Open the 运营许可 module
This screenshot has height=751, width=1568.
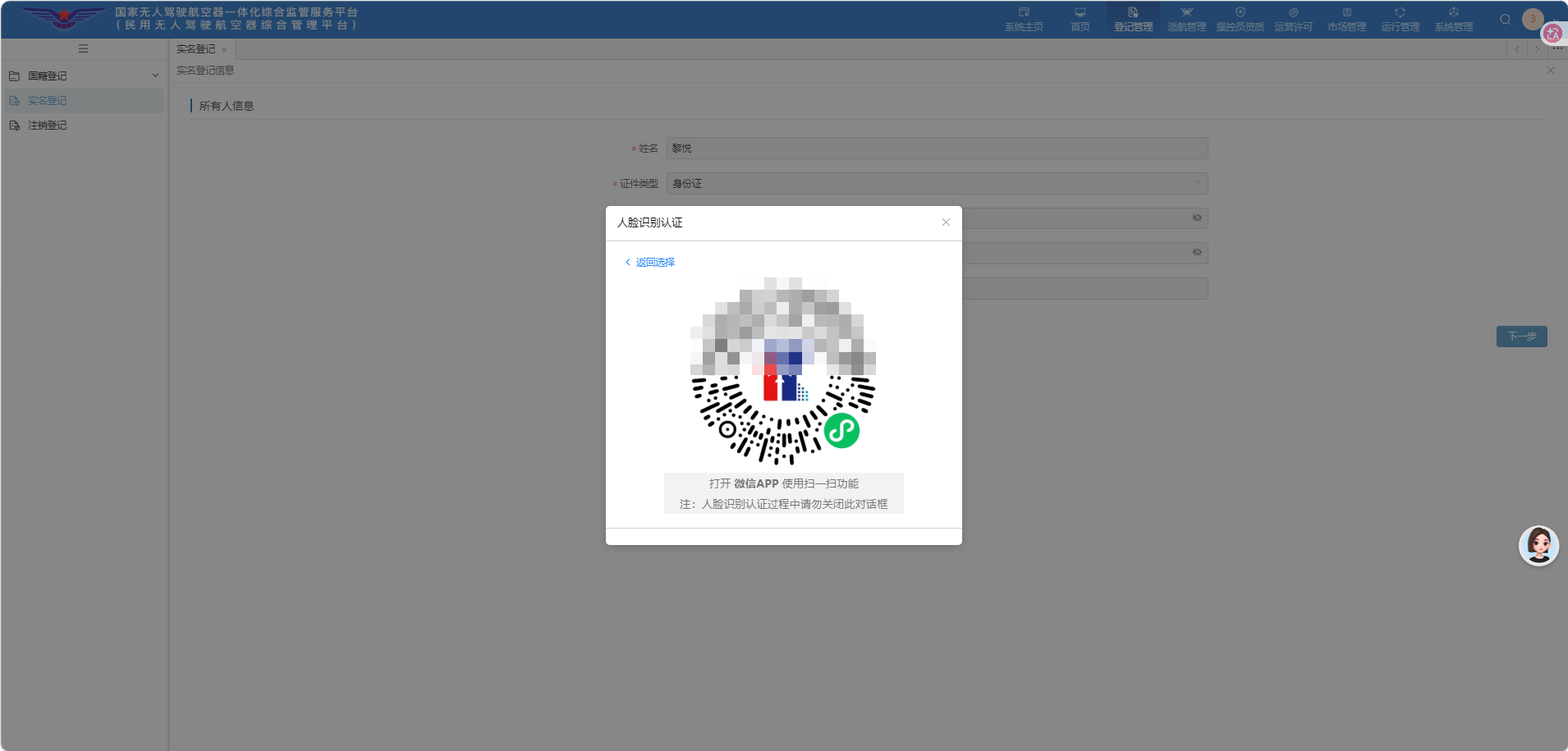click(1293, 20)
